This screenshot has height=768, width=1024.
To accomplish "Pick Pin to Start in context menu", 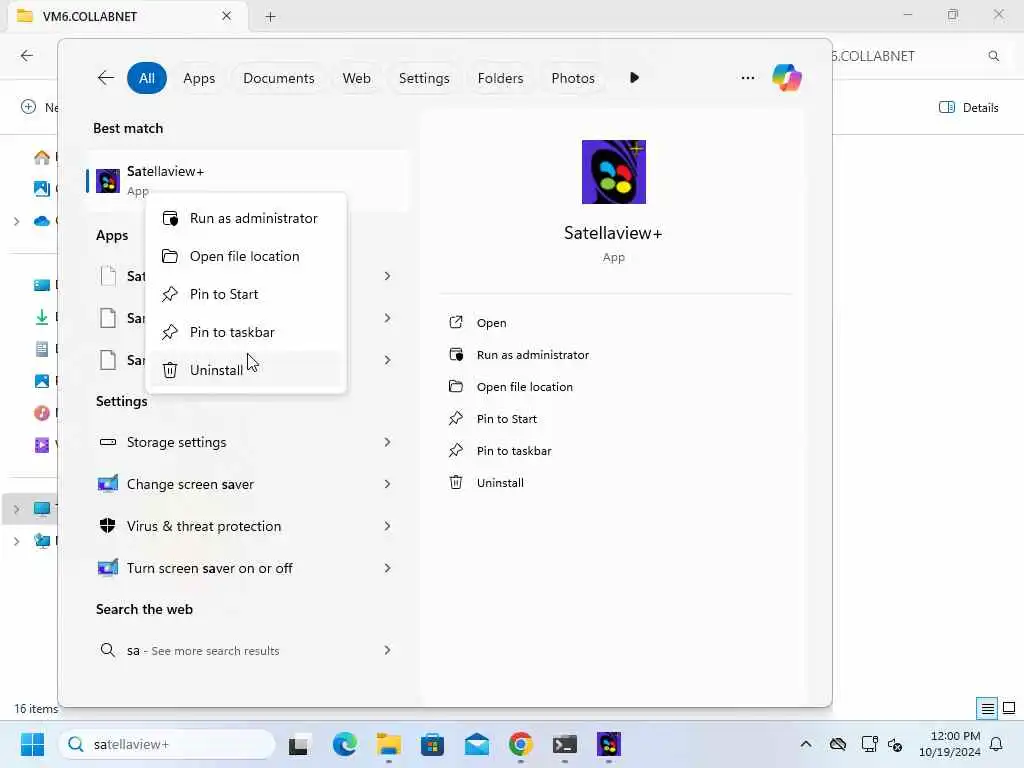I will (x=246, y=294).
